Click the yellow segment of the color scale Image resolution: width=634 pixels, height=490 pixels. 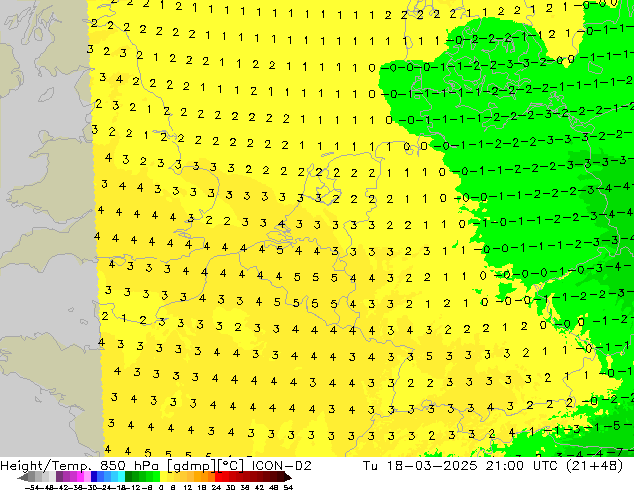[x=163, y=477]
